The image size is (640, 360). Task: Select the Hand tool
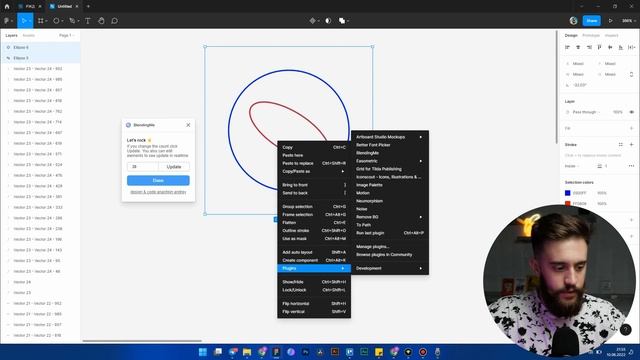tap(101, 21)
